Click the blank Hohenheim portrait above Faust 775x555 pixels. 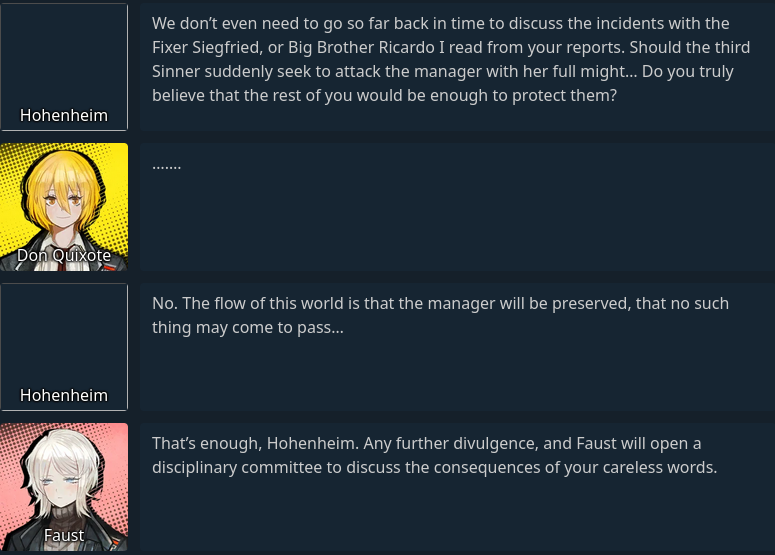point(64,335)
